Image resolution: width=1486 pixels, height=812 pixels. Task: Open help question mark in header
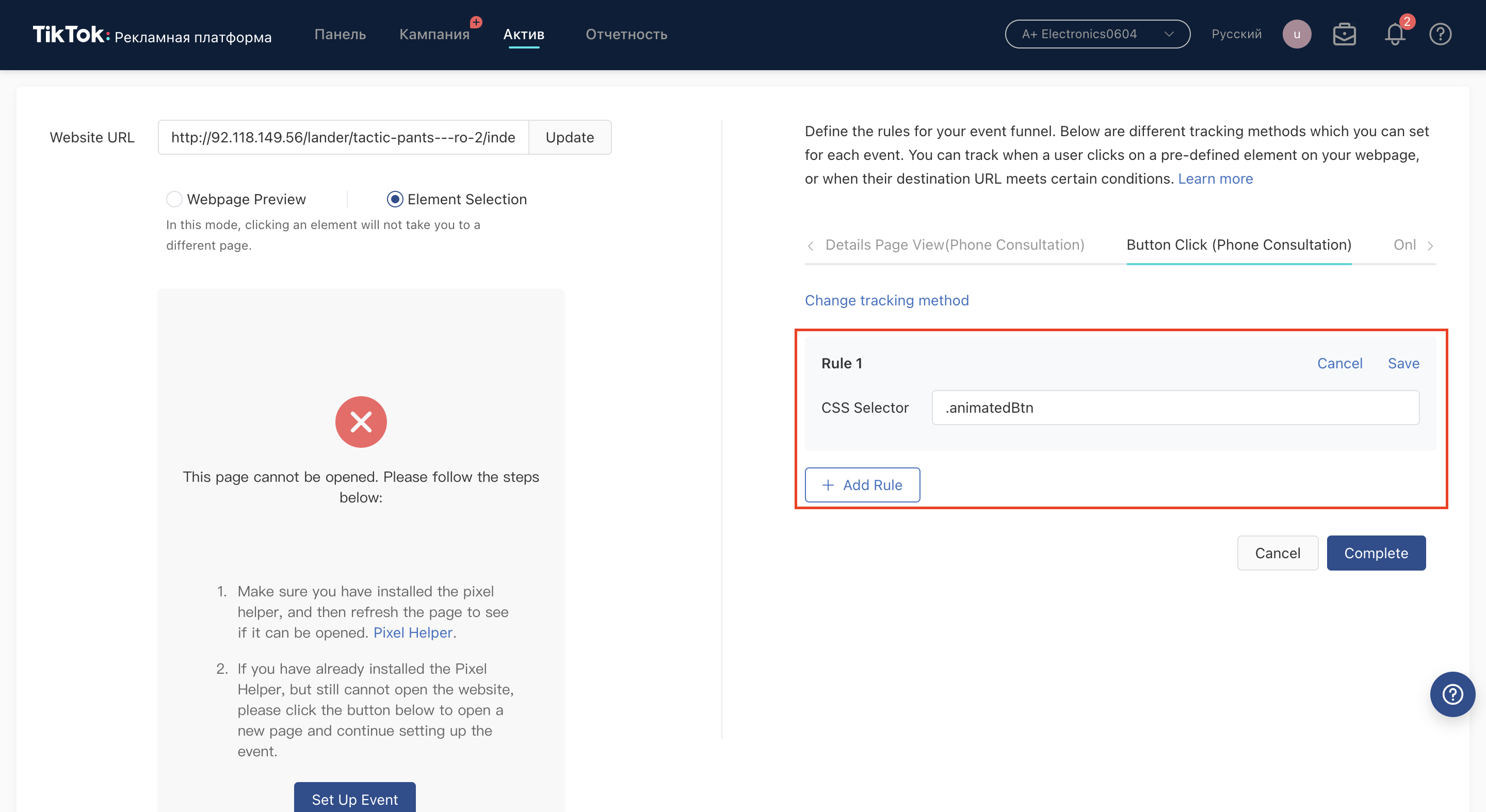[x=1440, y=34]
